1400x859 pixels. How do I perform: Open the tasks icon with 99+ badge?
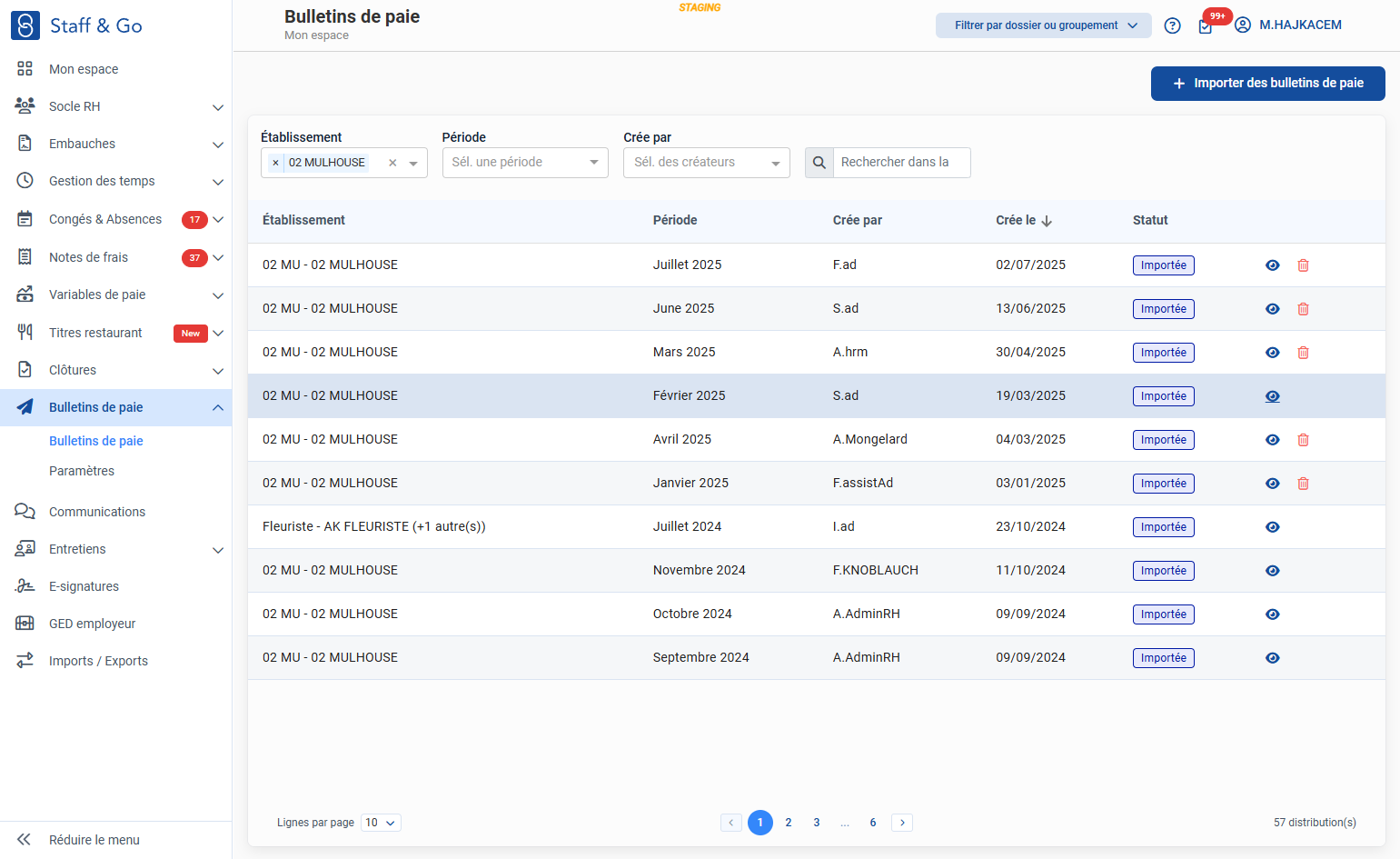coord(1206,25)
